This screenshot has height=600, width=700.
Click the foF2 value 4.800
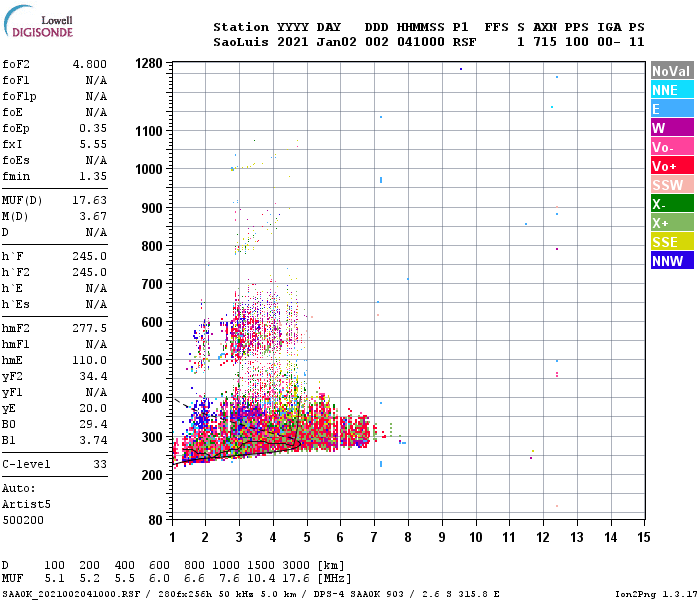coord(90,64)
